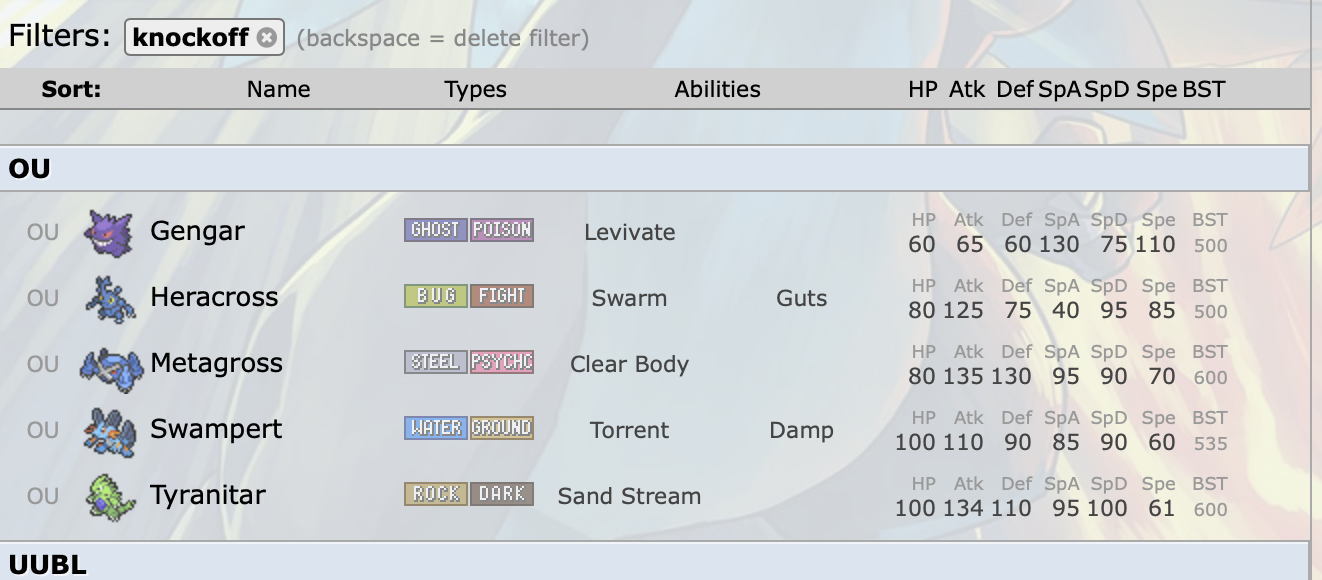Click Tyranitar's Sand Stream ability
Image resolution: width=1322 pixels, height=580 pixels.
click(629, 496)
